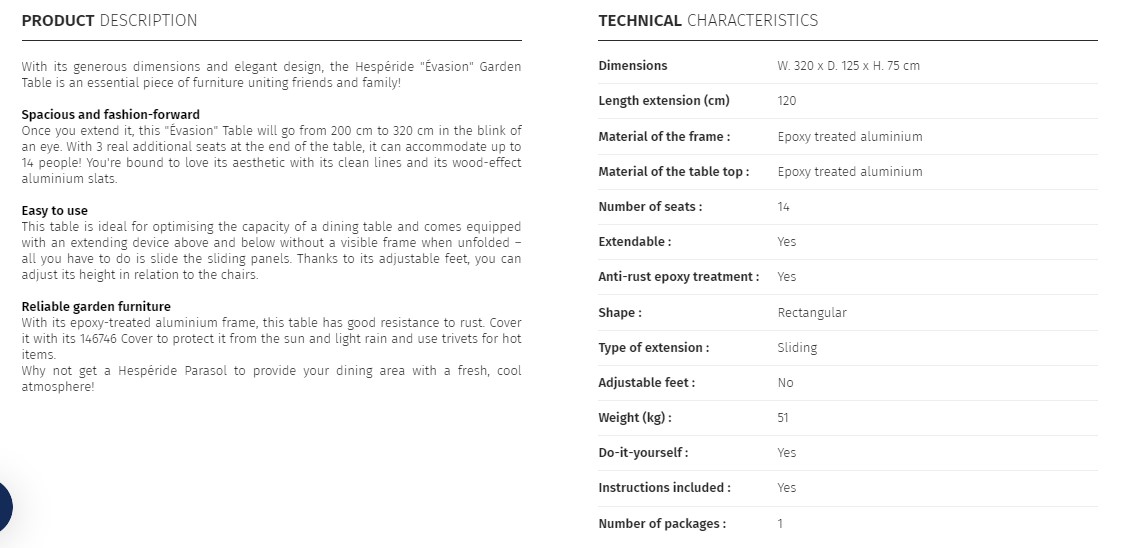Image resolution: width=1124 pixels, height=548 pixels.
Task: Click the Number of seats value 14
Action: click(x=783, y=207)
